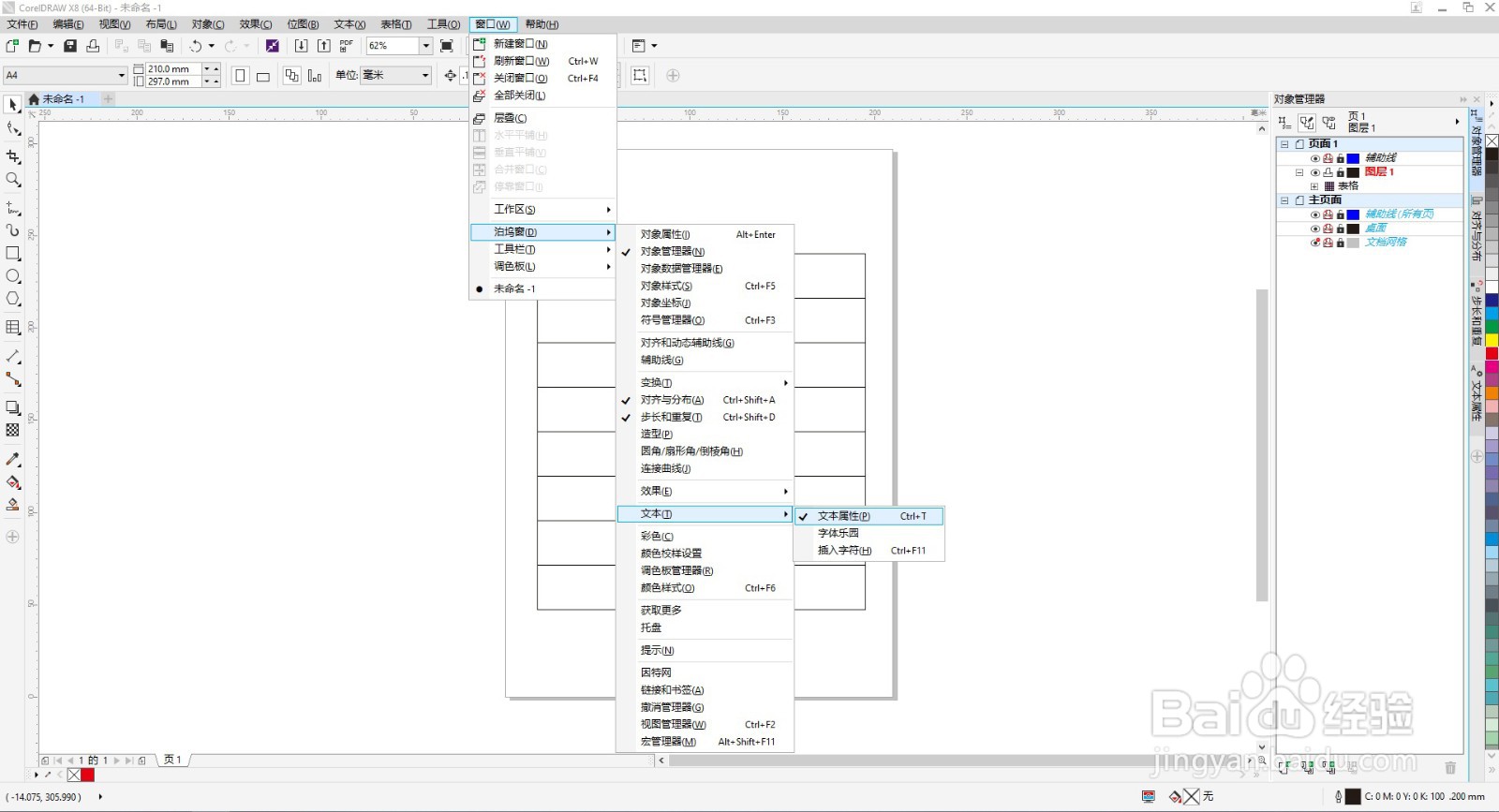Select the Table tool in toolbox
The image size is (1499, 812).
coord(13,328)
